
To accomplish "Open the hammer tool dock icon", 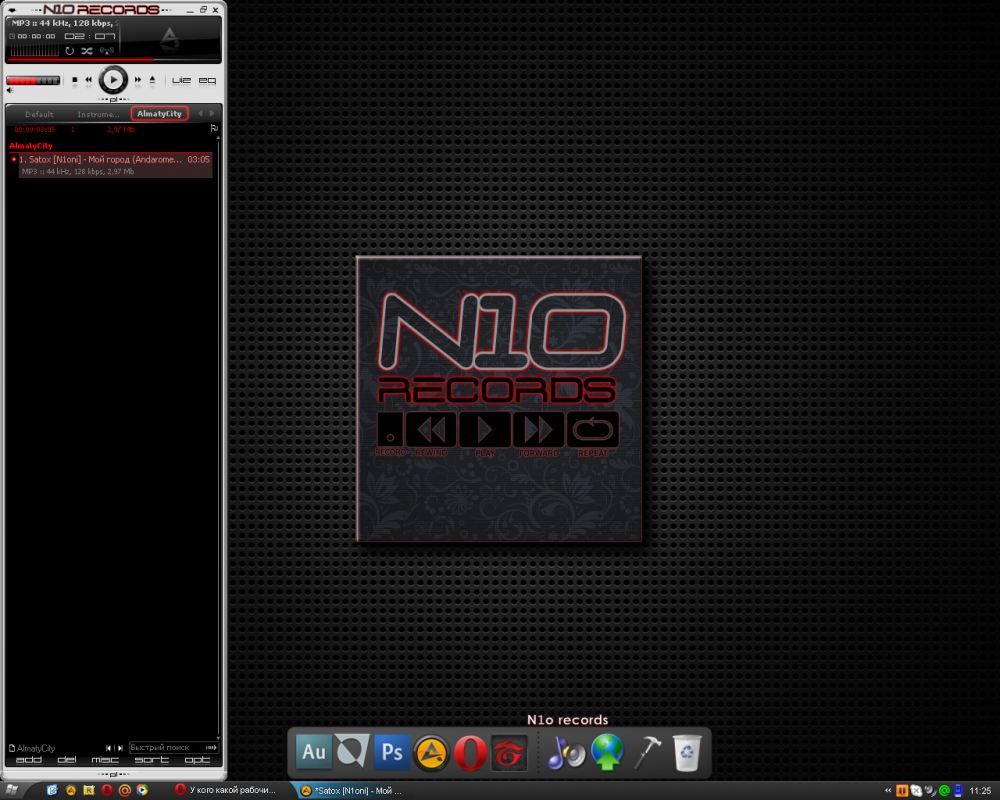I will pyautogui.click(x=647, y=752).
